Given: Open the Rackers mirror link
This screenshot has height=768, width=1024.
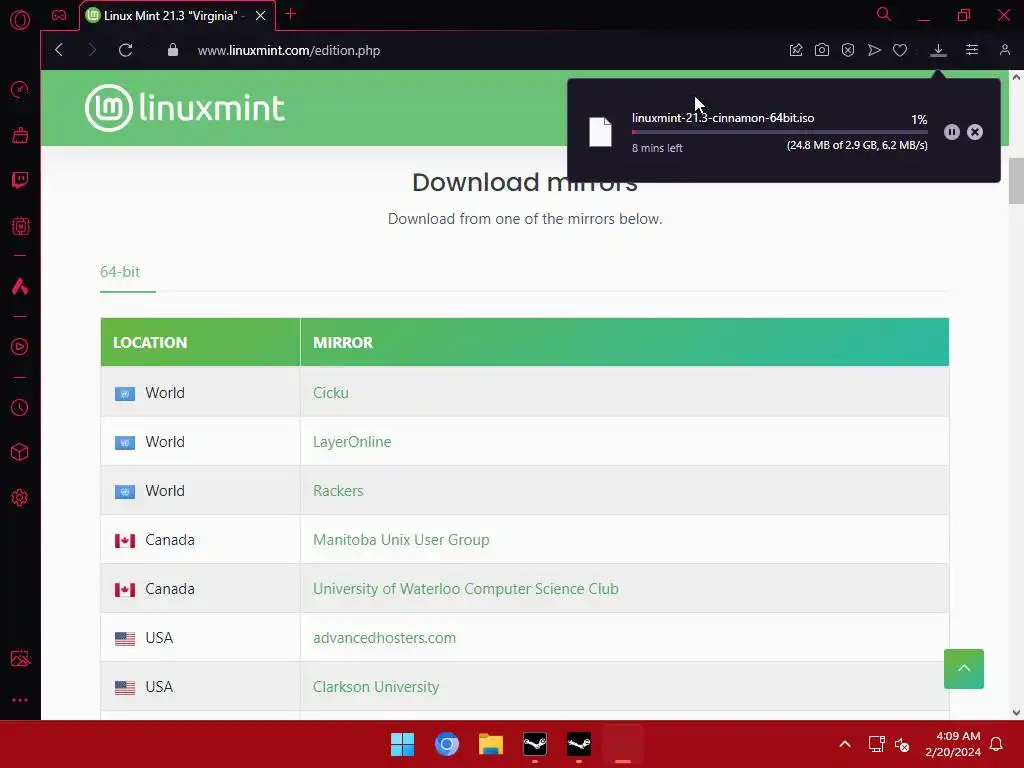Looking at the screenshot, I should tap(338, 490).
